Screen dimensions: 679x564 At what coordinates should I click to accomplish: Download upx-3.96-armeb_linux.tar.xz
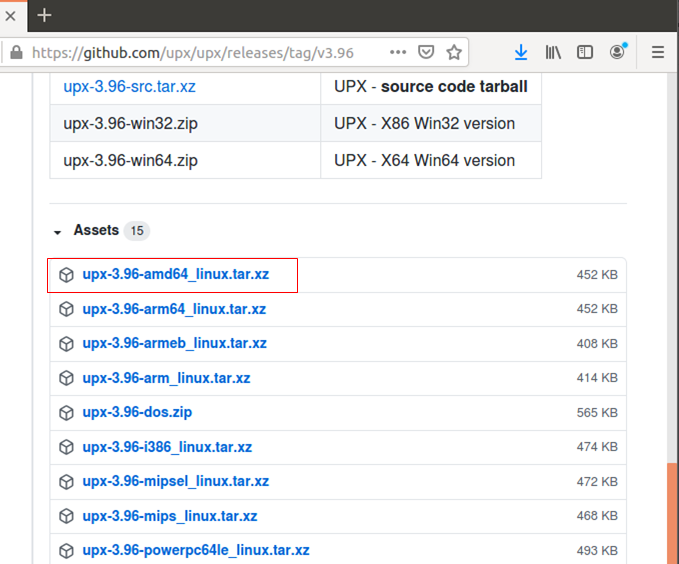tap(175, 343)
